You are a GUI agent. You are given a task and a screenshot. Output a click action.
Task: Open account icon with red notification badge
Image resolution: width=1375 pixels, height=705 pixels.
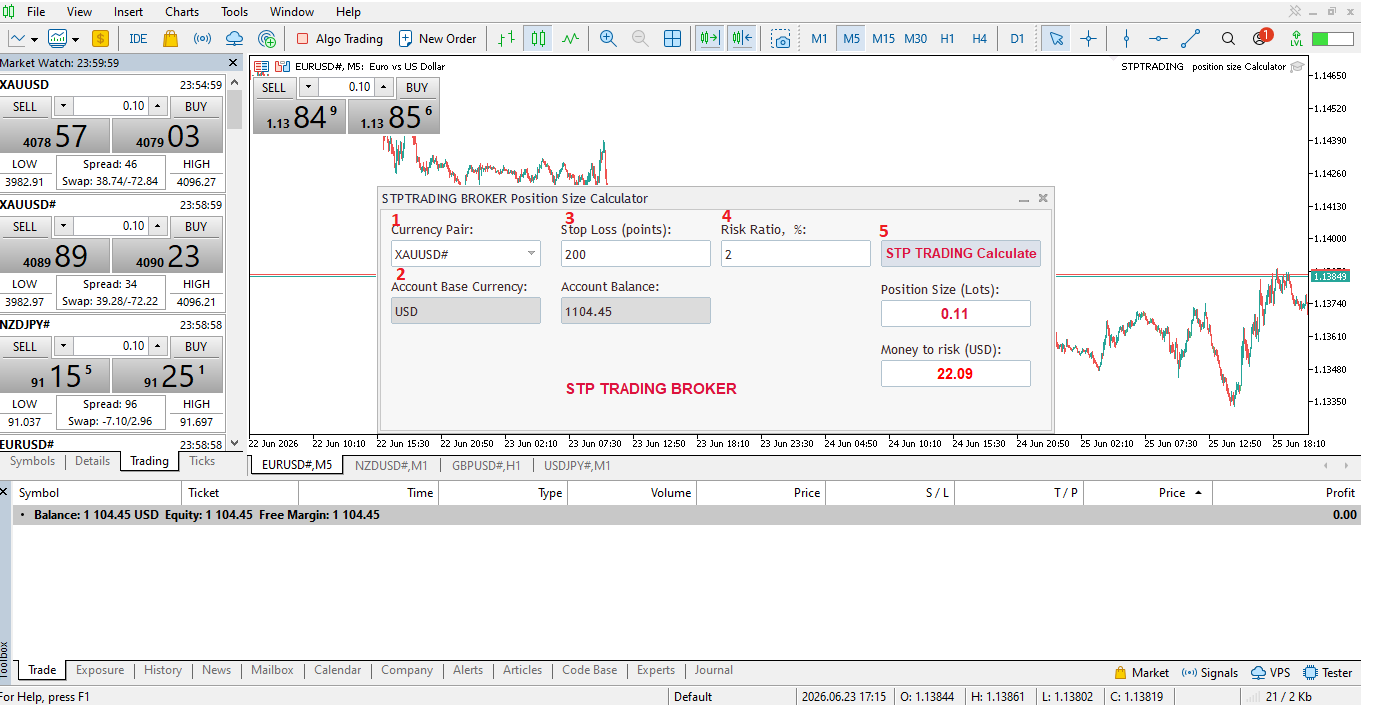[x=1261, y=39]
